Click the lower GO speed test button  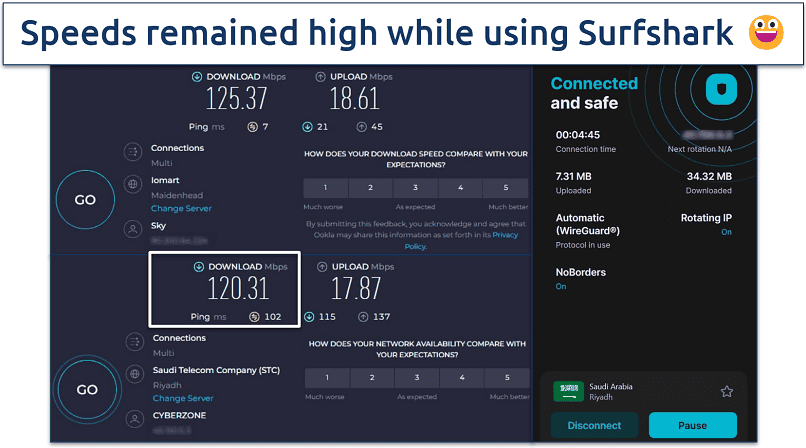87,389
